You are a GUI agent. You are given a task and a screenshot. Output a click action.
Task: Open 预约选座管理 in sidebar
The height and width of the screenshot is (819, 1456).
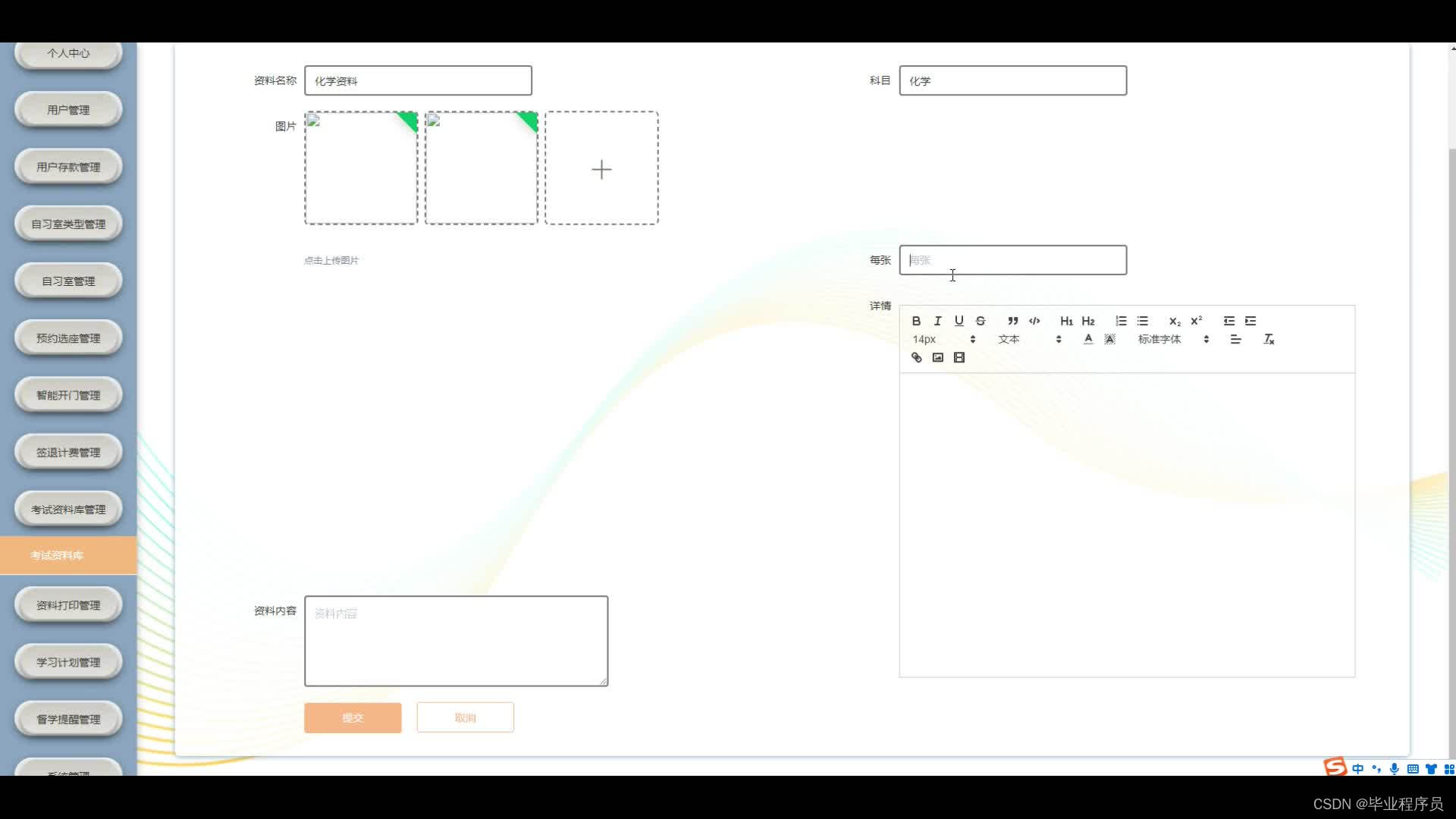pos(68,338)
